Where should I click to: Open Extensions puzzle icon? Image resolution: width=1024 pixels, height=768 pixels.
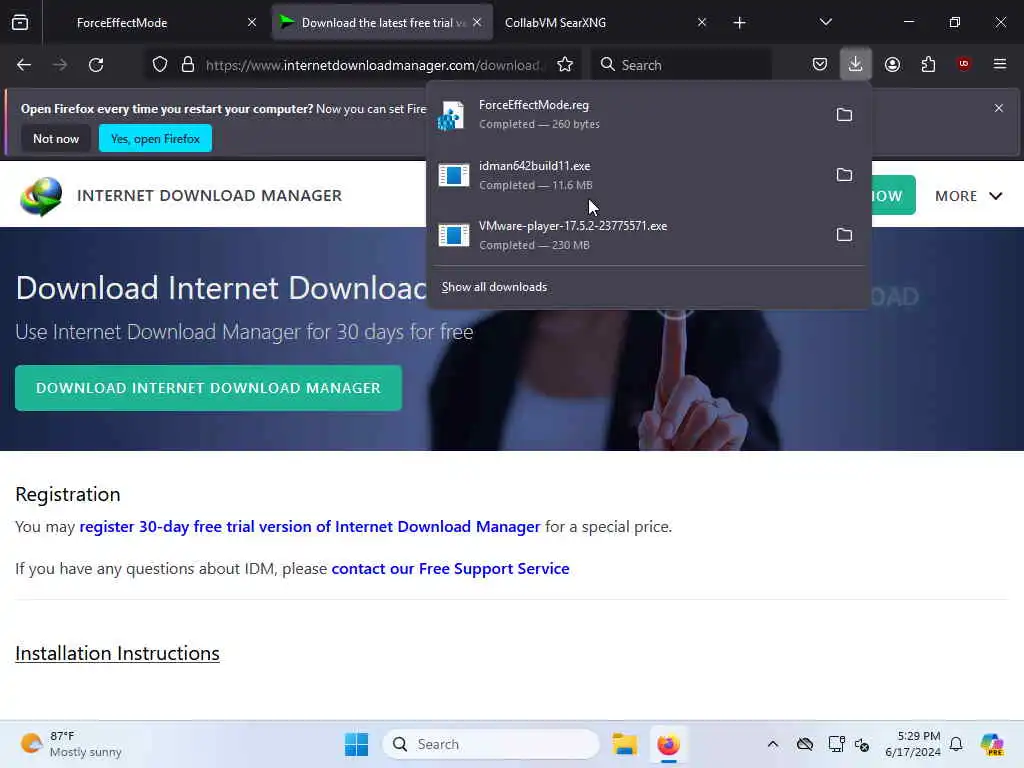click(x=928, y=65)
